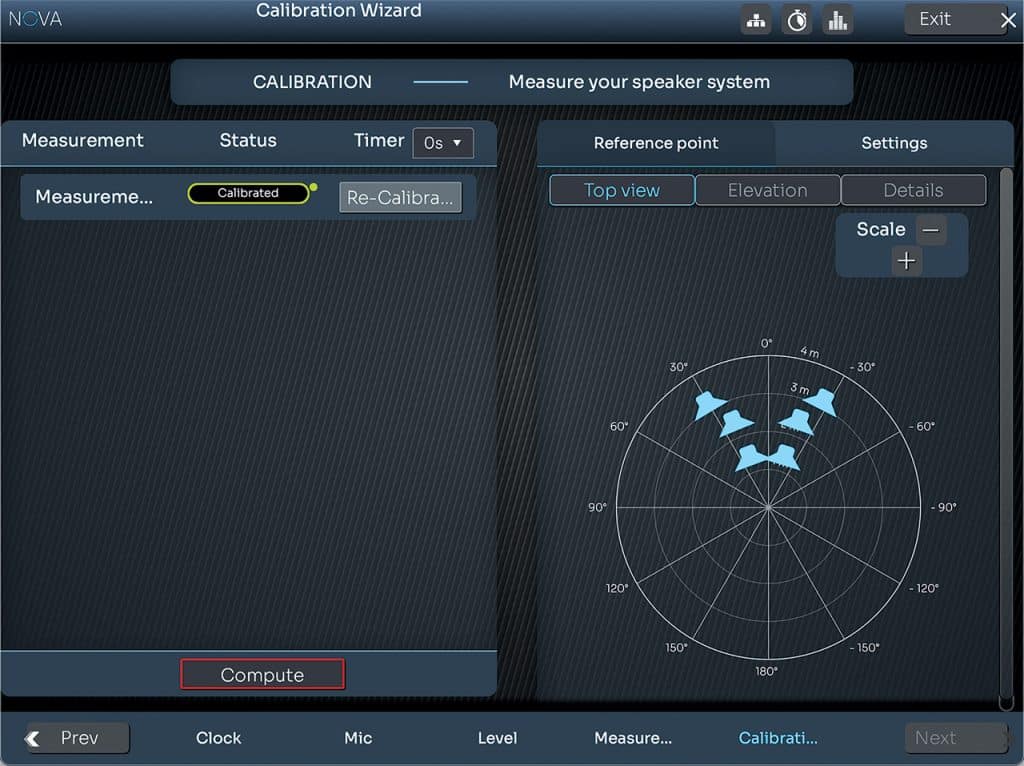Viewport: 1024px width, 766px height.
Task: Exit the Calibration Wizard
Action: (x=955, y=19)
